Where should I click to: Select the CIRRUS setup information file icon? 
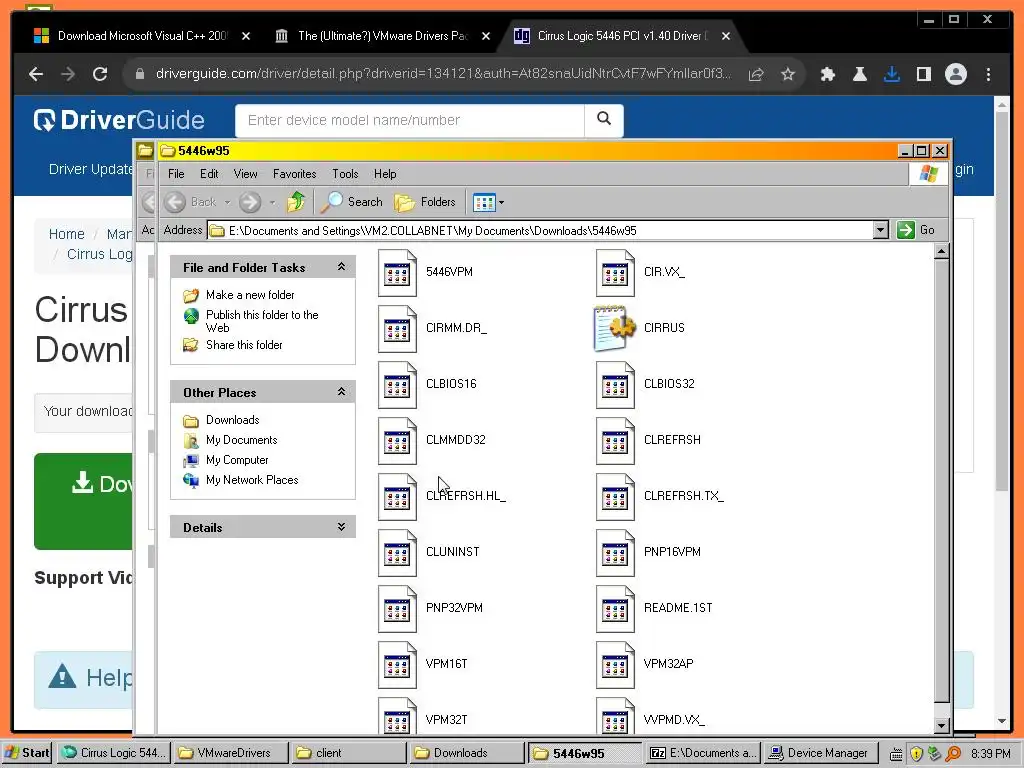click(615, 328)
